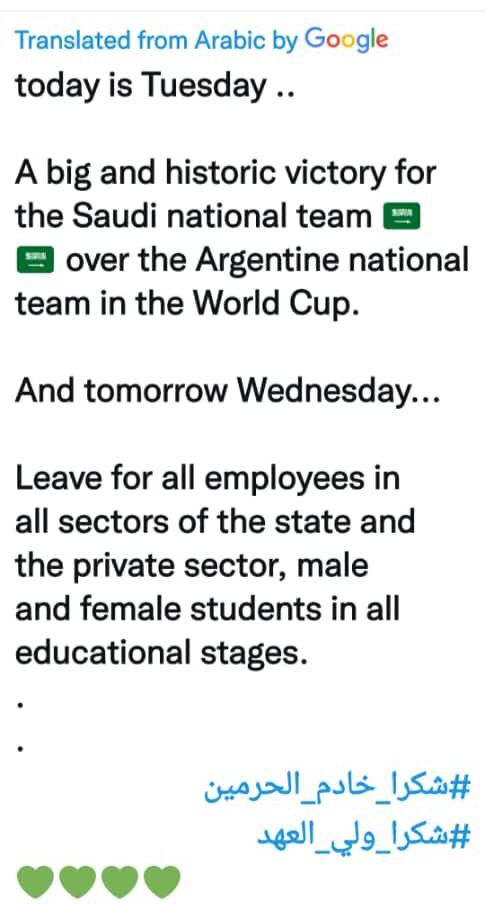Click the second green heart emoji
485x904 pixels.
tap(77, 882)
